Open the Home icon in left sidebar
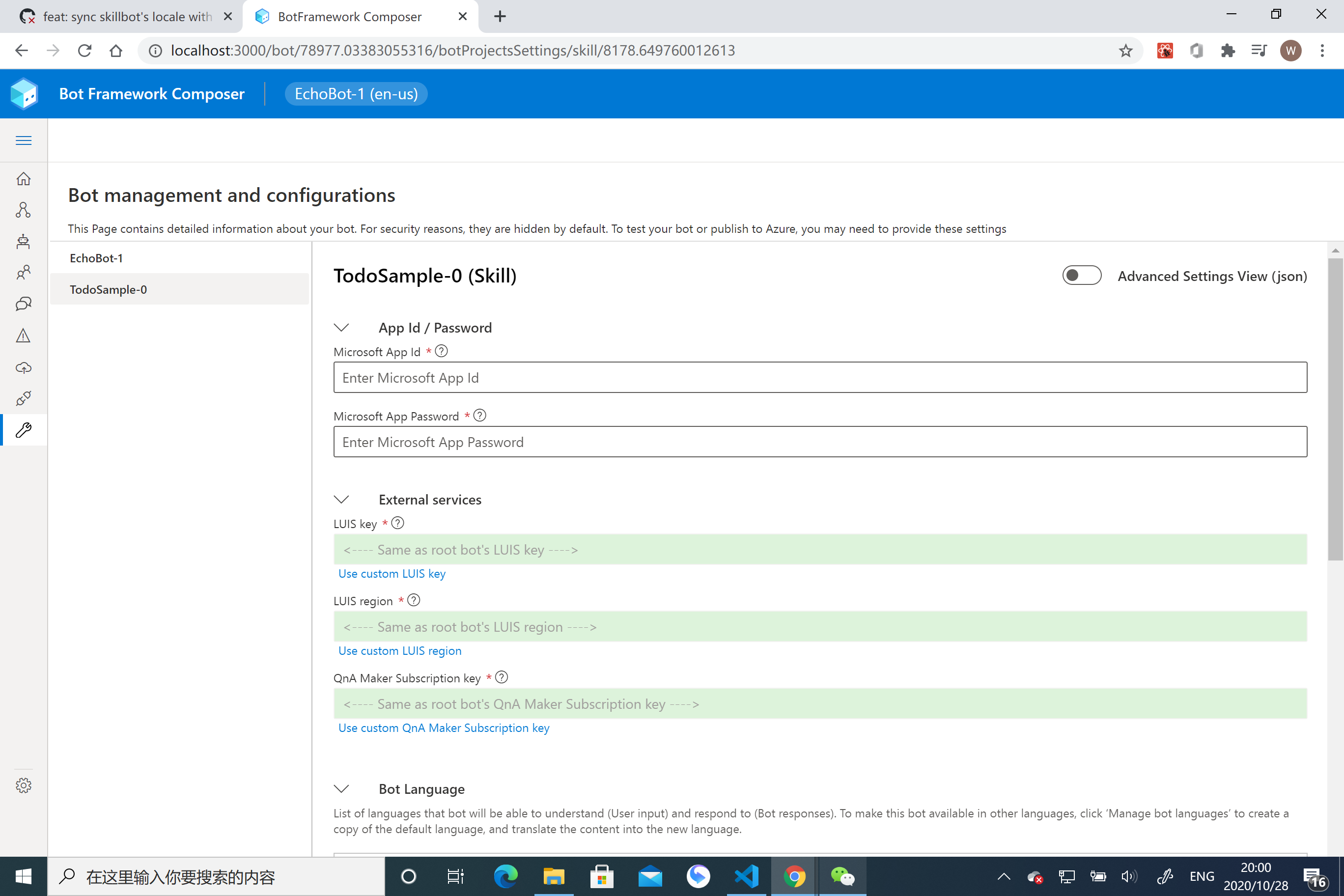 24,179
